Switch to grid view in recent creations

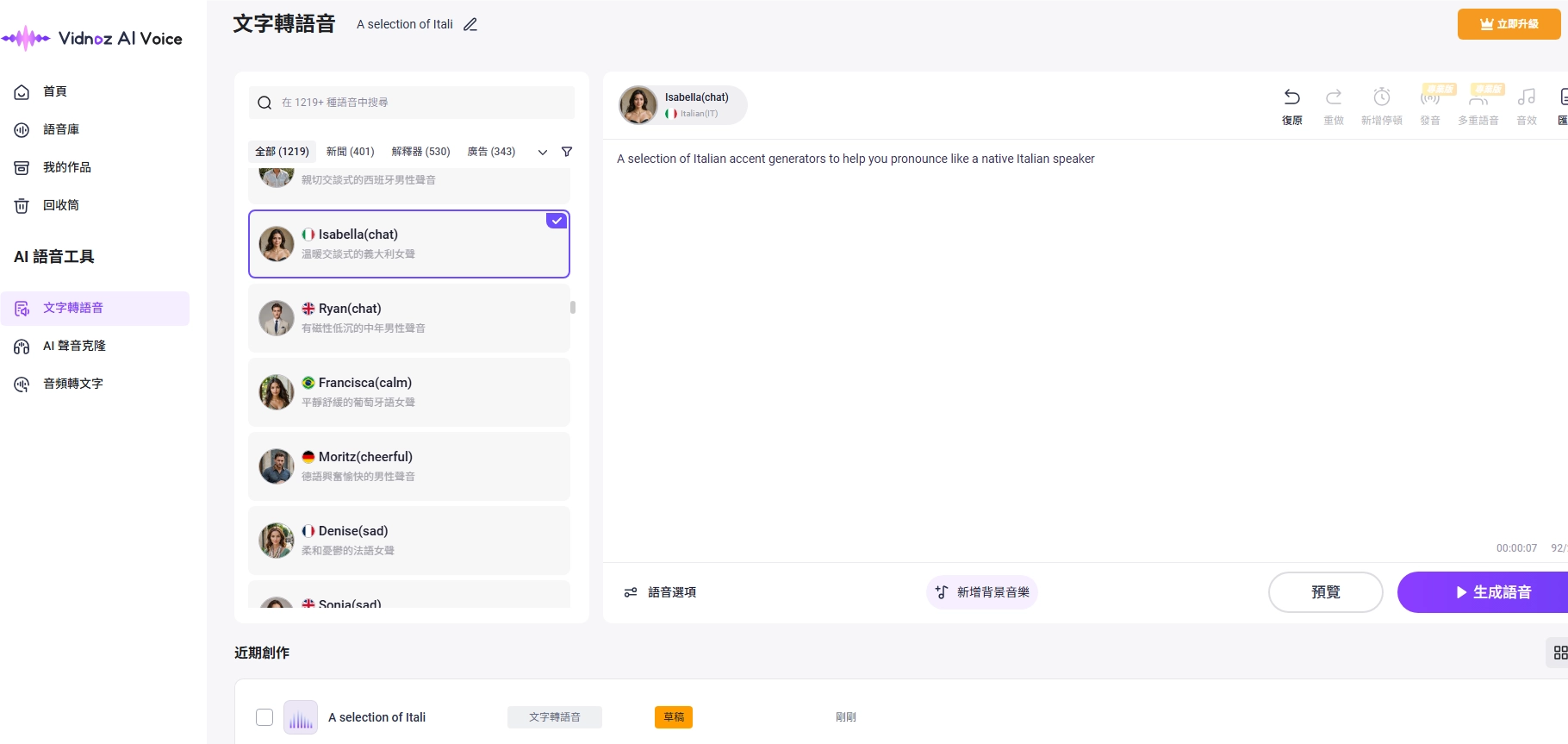1559,653
